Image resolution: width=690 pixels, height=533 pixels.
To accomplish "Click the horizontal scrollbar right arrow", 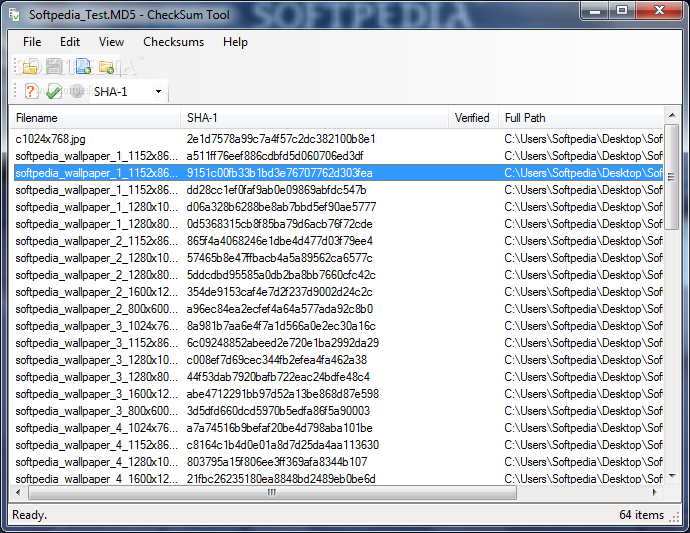I will click(655, 492).
